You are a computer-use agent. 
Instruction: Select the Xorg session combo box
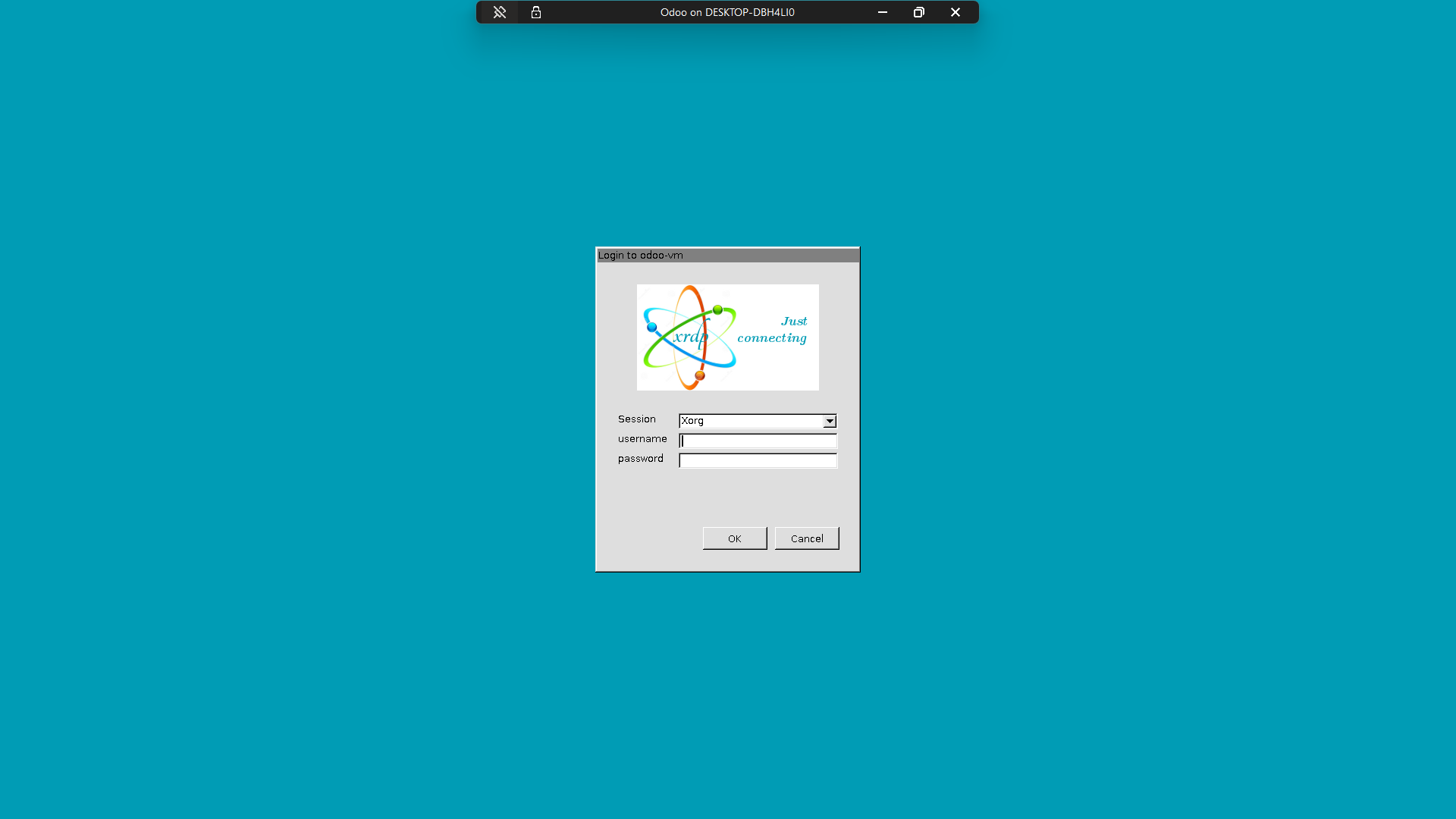point(751,421)
